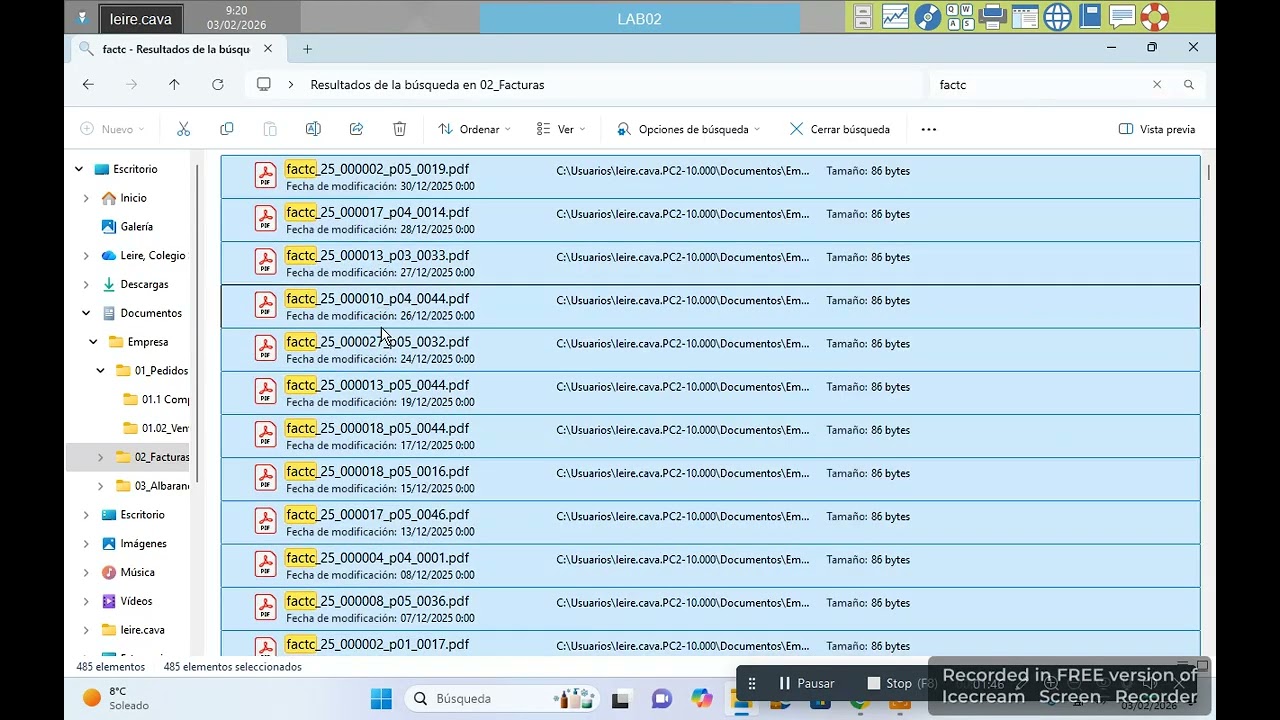Image resolution: width=1280 pixels, height=720 pixels.
Task: Add a new Explorer tab with plus
Action: tap(307, 49)
